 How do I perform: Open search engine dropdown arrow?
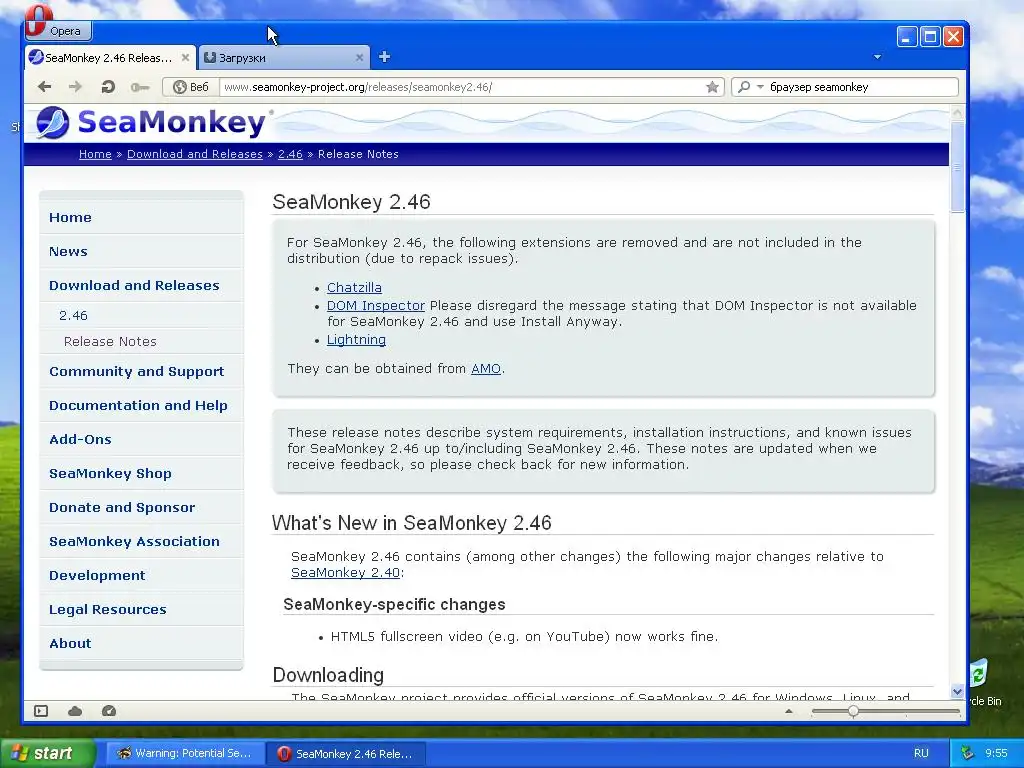point(760,87)
